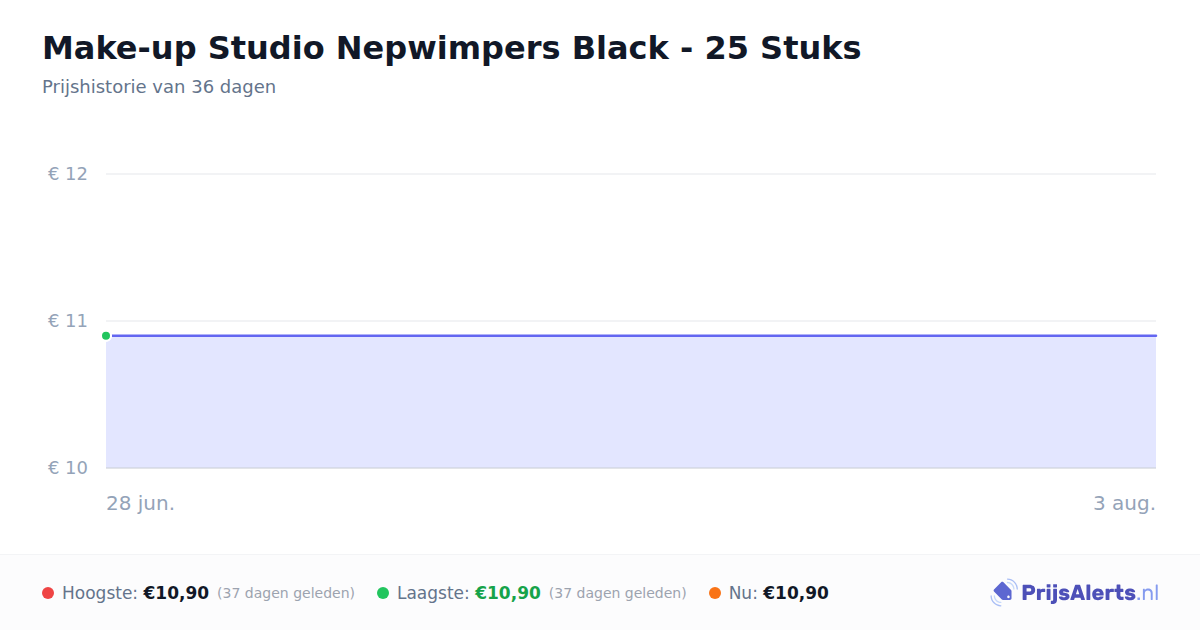Click the blue price line in chart
The height and width of the screenshot is (630, 1200).
tap(631, 336)
